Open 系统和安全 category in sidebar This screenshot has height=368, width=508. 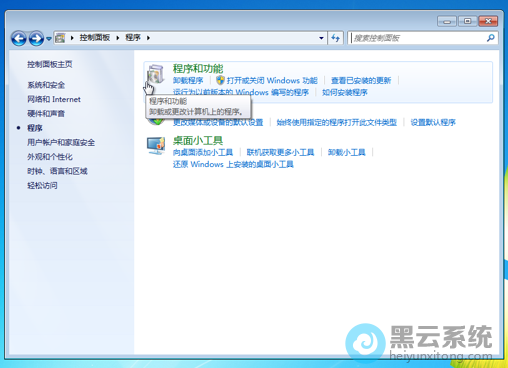click(x=46, y=85)
